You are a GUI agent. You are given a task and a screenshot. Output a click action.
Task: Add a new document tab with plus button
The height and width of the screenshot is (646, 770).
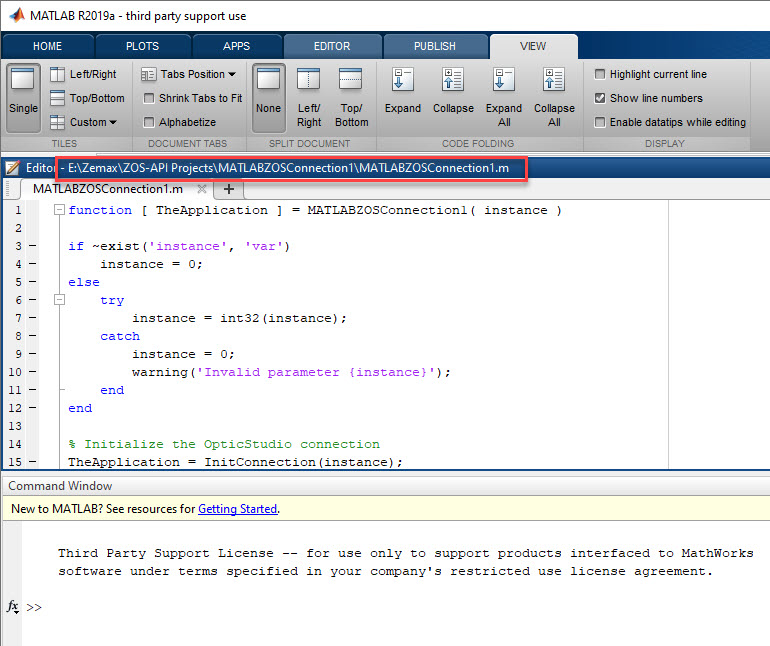coord(228,188)
